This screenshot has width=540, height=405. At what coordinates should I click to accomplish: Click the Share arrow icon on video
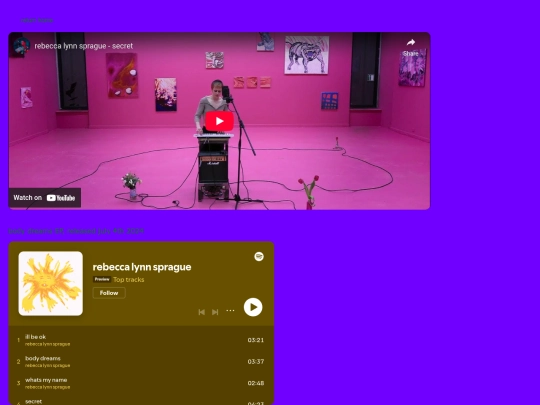[x=411, y=42]
